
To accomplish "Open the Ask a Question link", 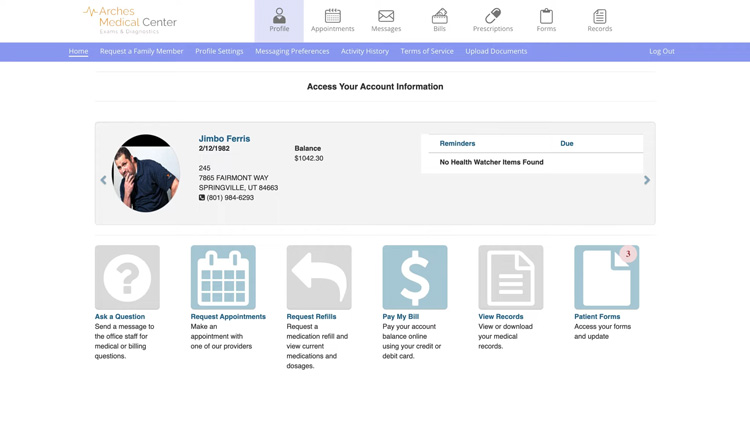I will coord(120,317).
